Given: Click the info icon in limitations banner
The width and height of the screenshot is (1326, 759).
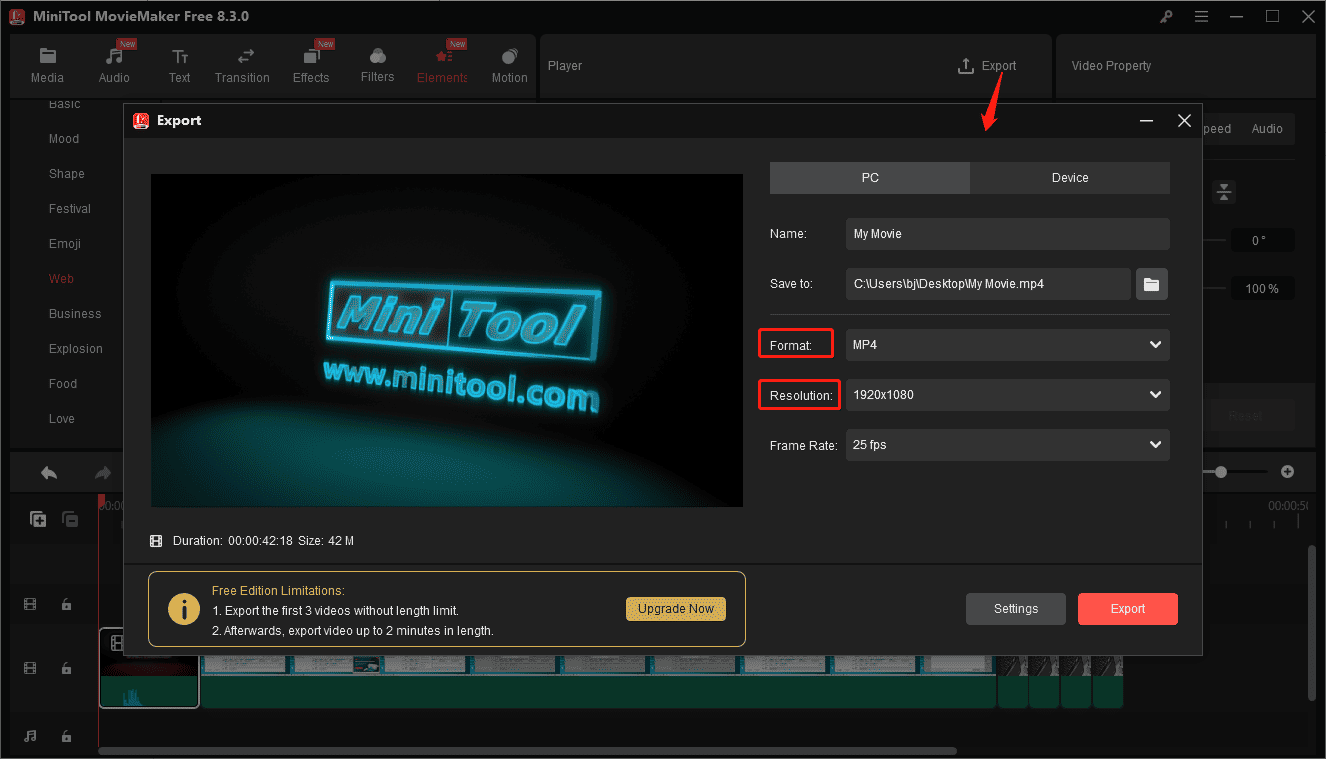Looking at the screenshot, I should [x=183, y=609].
